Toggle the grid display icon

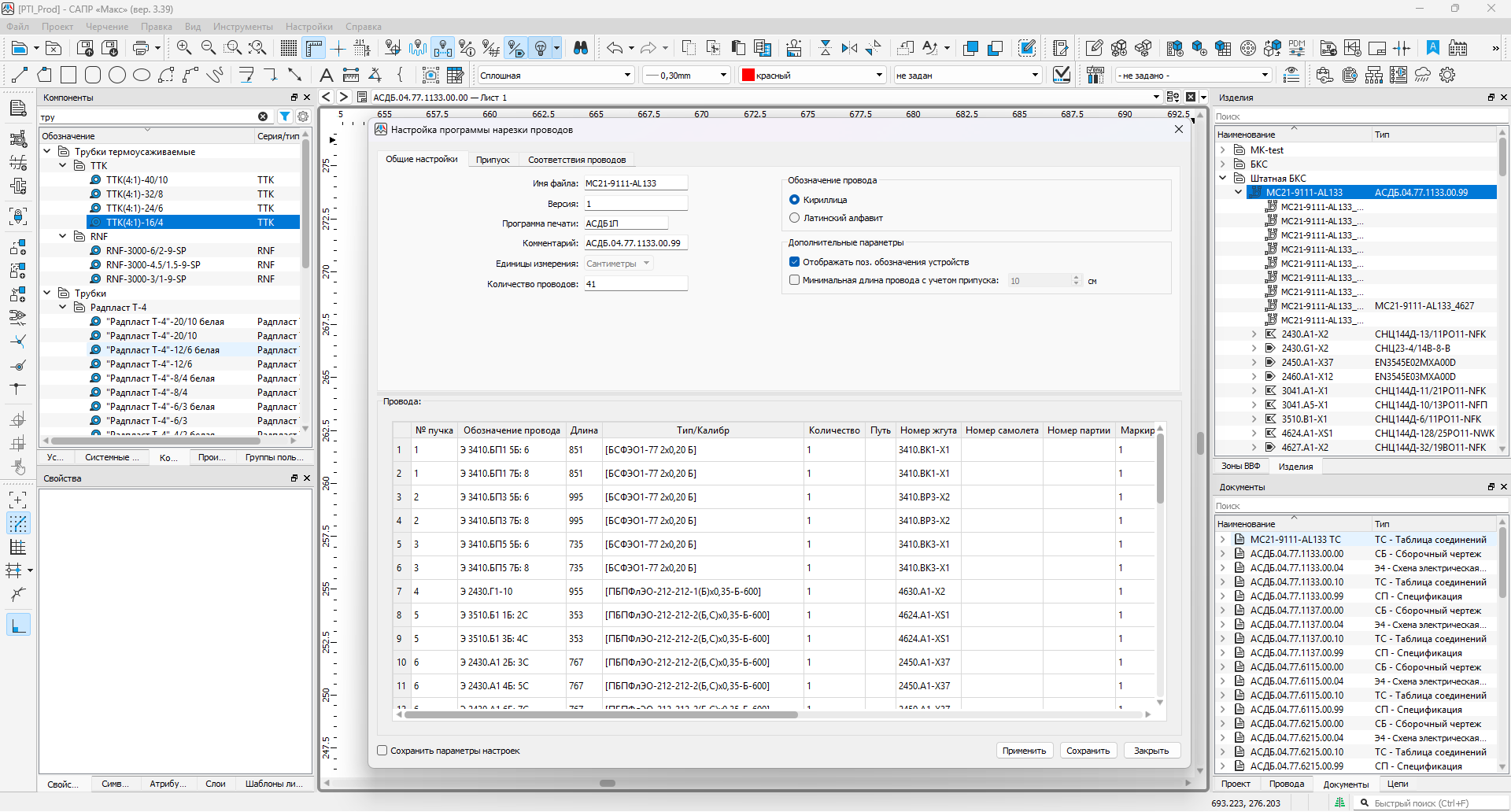[x=289, y=48]
